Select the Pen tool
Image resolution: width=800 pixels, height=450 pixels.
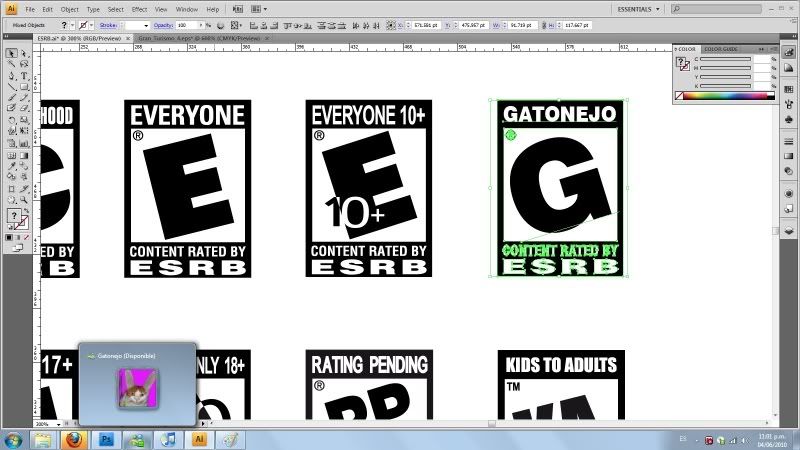(x=11, y=76)
